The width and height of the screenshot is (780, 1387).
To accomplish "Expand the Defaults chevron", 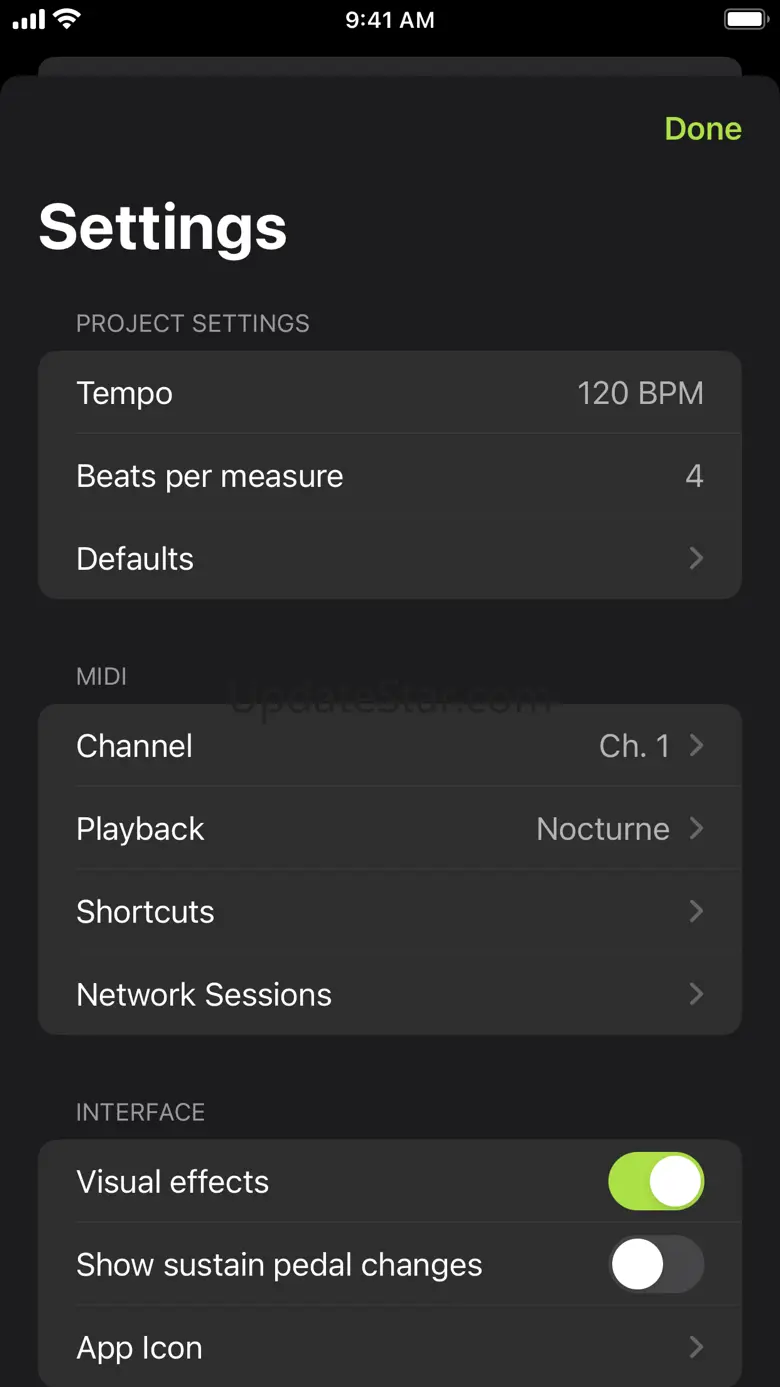I will pyautogui.click(x=697, y=558).
